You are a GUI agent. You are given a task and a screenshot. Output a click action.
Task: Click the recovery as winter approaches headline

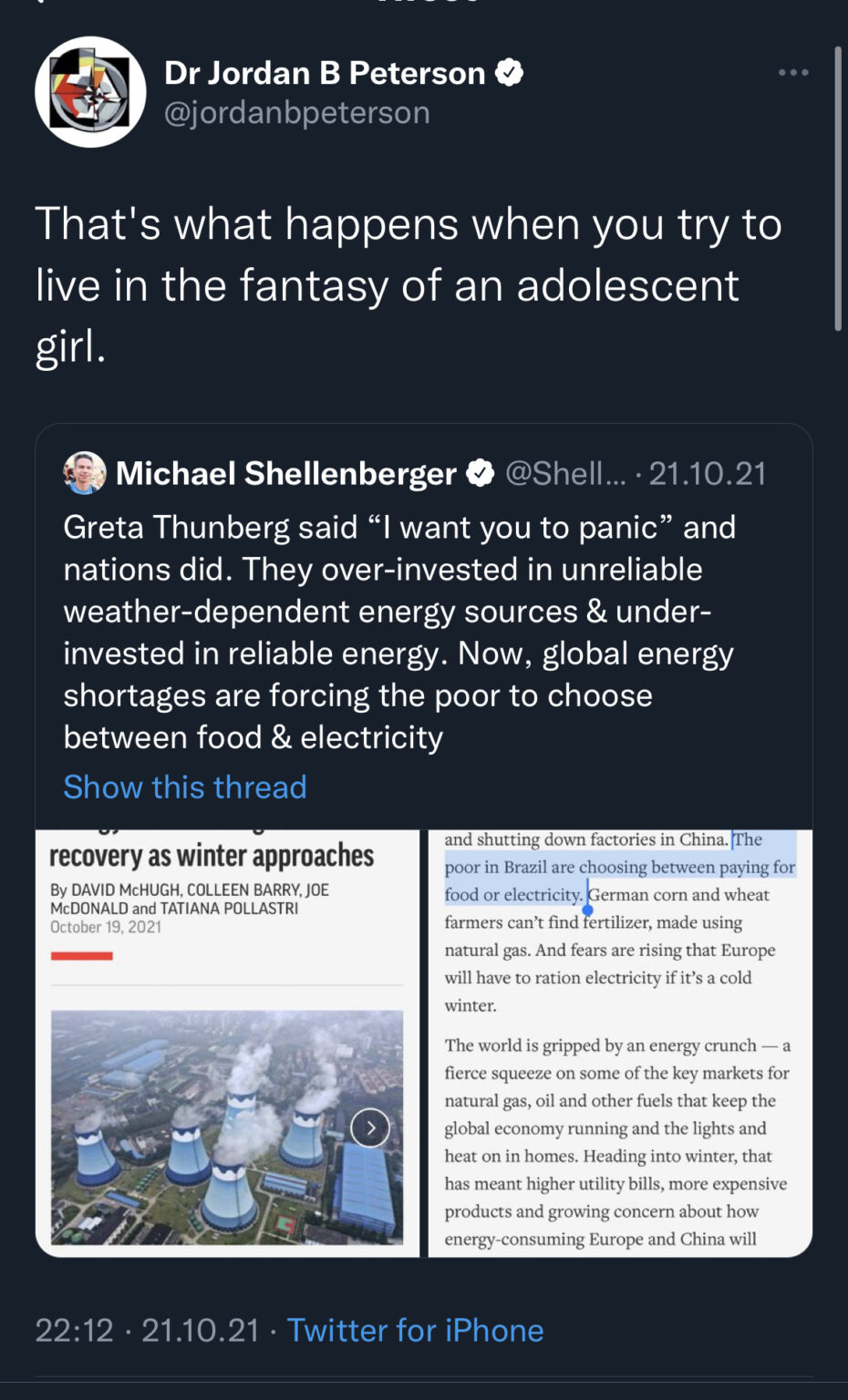point(212,856)
